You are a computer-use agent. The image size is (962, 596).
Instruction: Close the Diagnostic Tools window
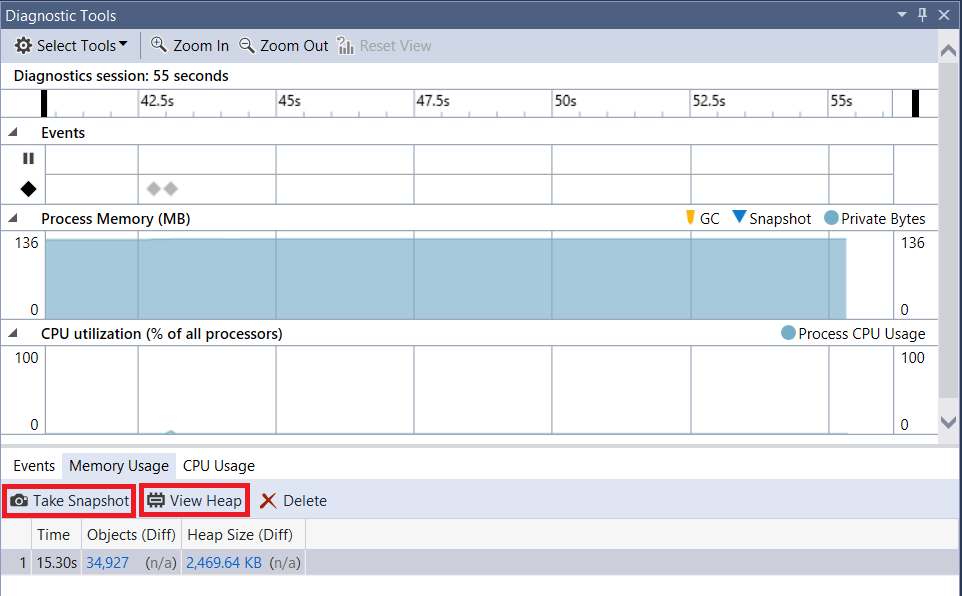point(944,15)
